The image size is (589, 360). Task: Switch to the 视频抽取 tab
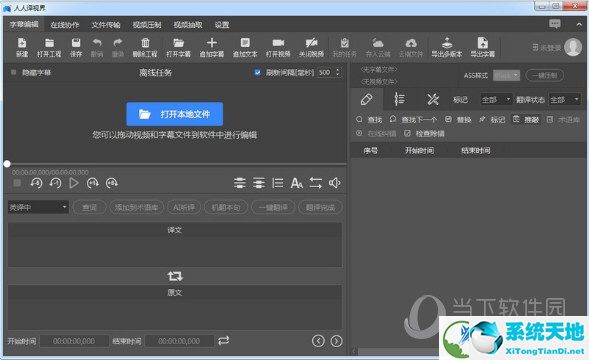(x=188, y=25)
